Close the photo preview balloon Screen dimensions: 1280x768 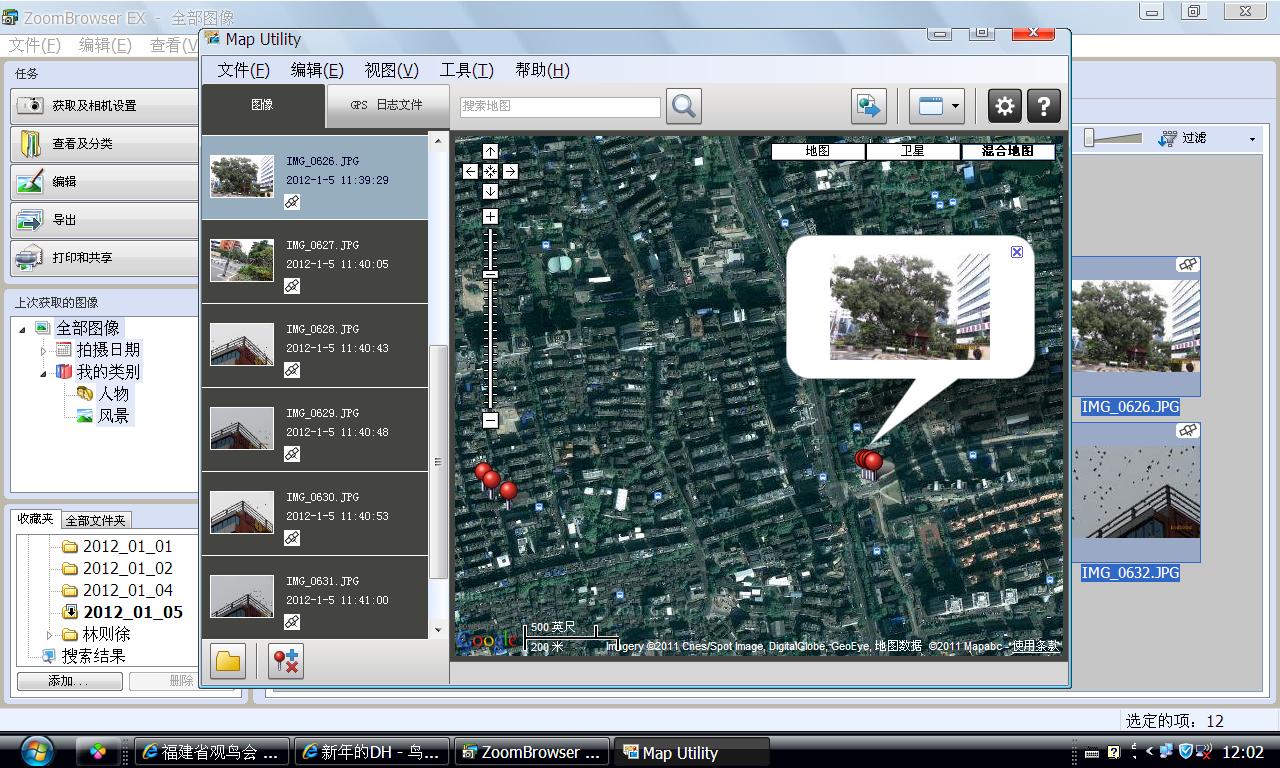tap(1017, 252)
